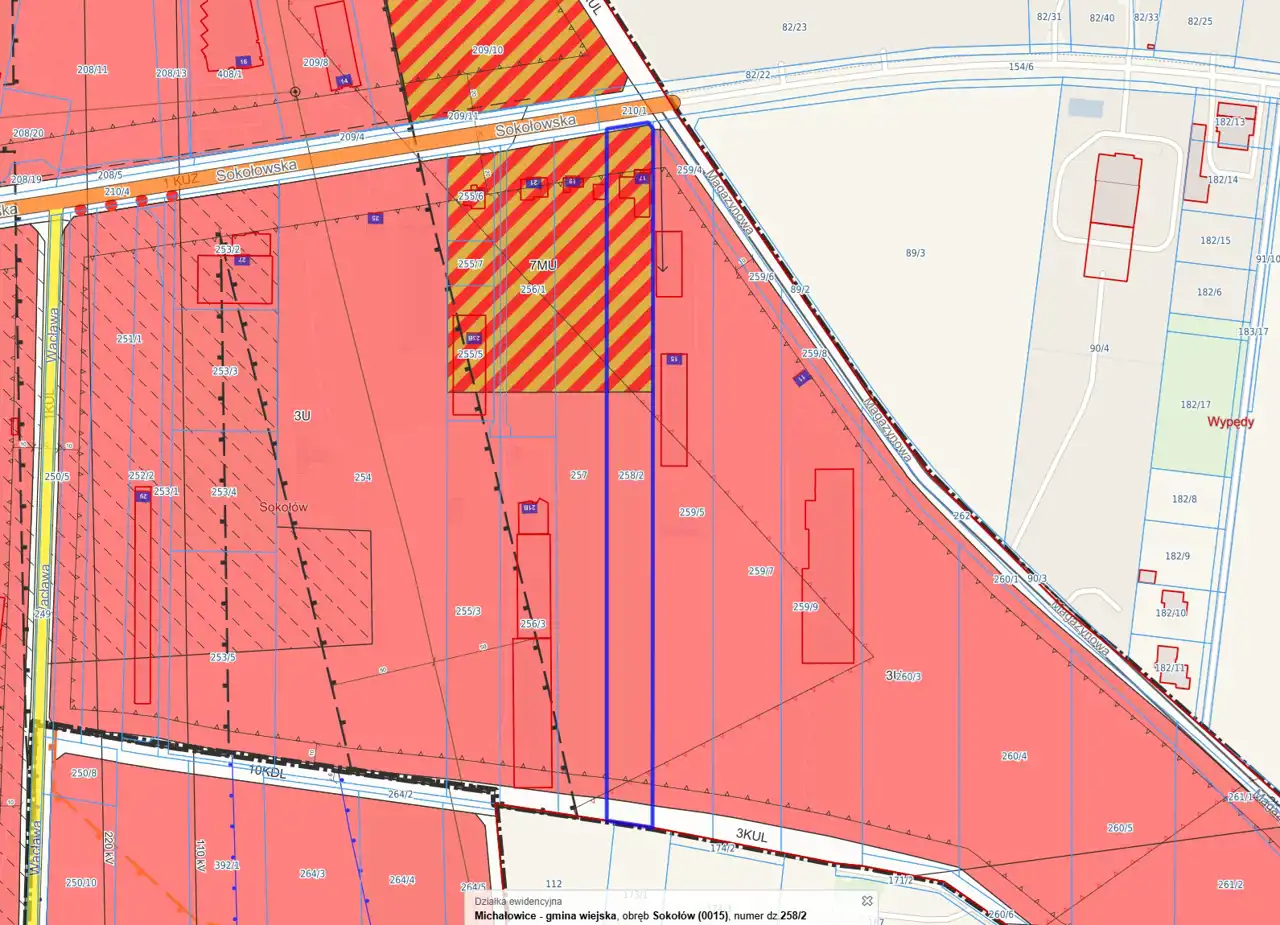The width and height of the screenshot is (1280, 925).
Task: Select the address marker number 15
Action: [x=673, y=359]
